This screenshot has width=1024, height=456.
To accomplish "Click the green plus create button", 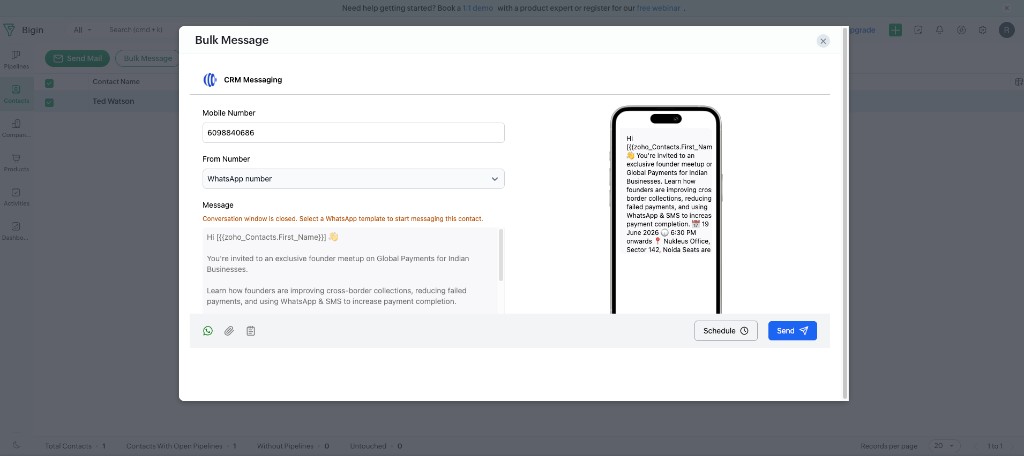I will [895, 30].
